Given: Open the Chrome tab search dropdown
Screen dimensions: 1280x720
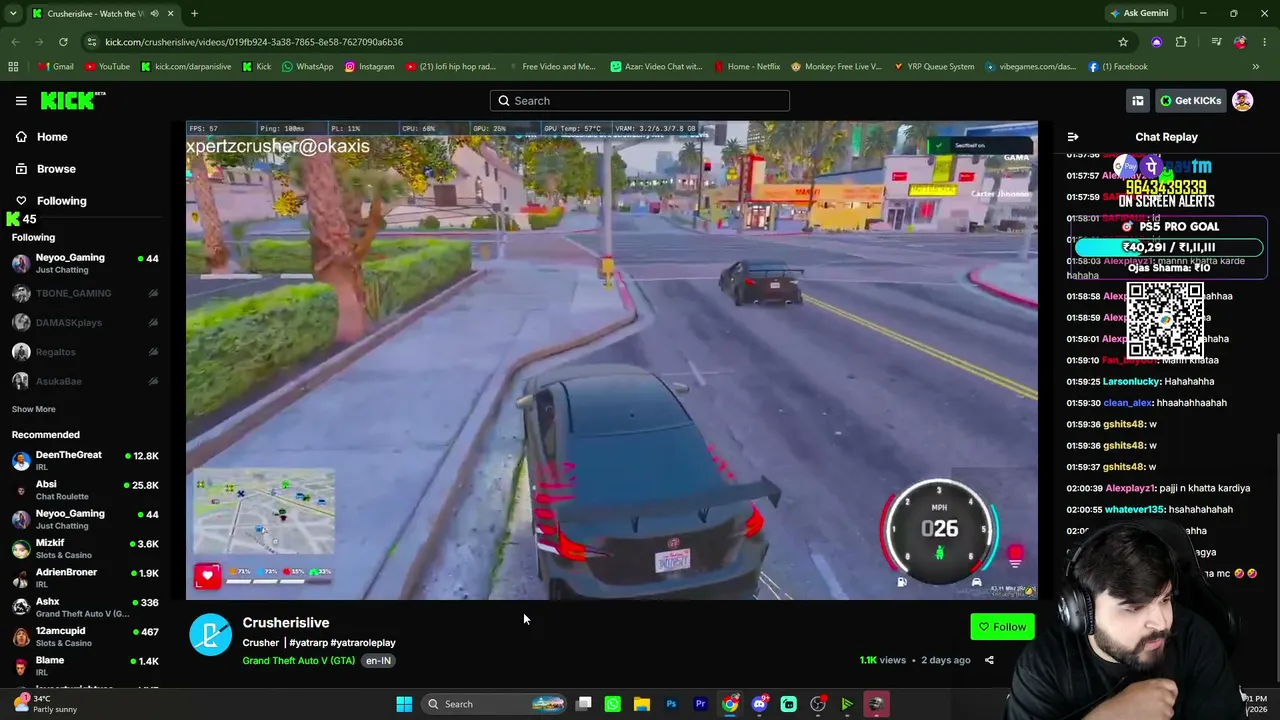Looking at the screenshot, I should [x=13, y=14].
